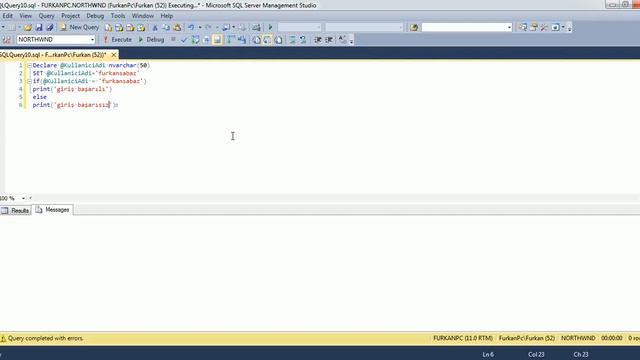Open the Query Options icon
Viewport: 640px width, 360px height.
tap(206, 40)
